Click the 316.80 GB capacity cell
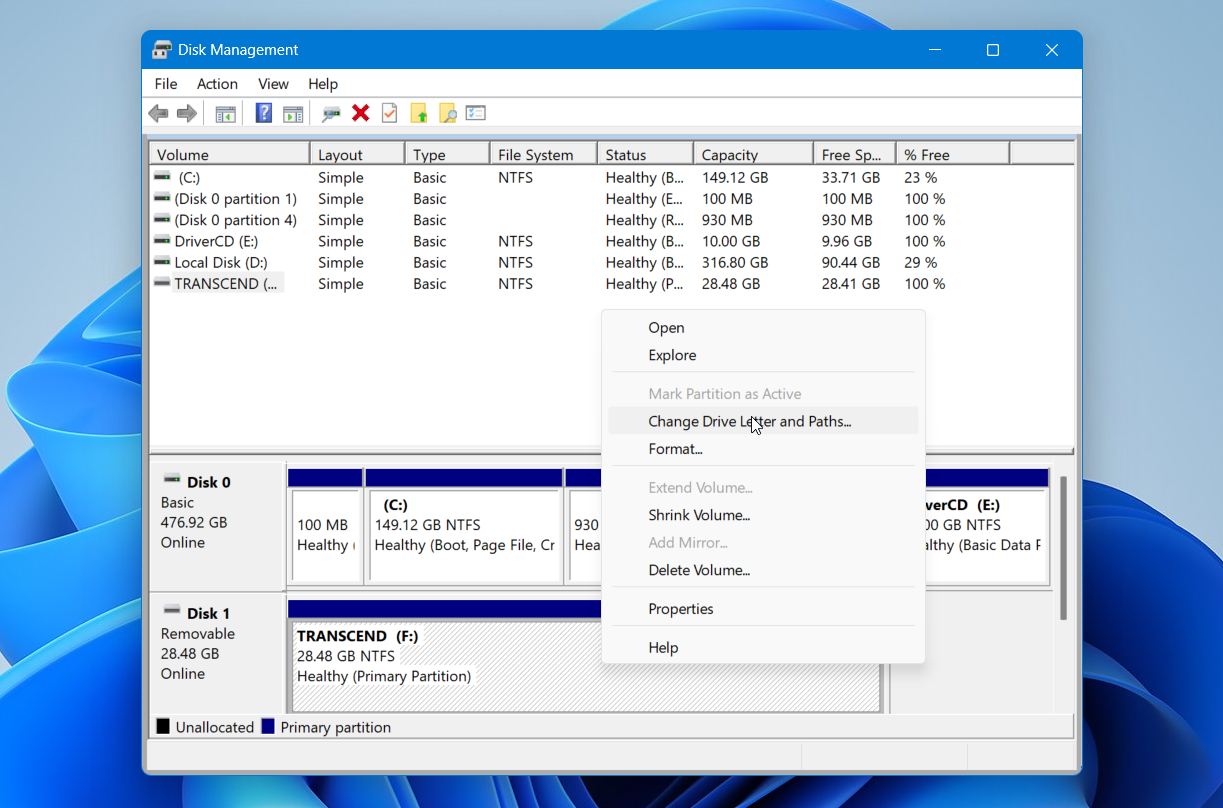Image resolution: width=1223 pixels, height=808 pixels. pos(735,262)
